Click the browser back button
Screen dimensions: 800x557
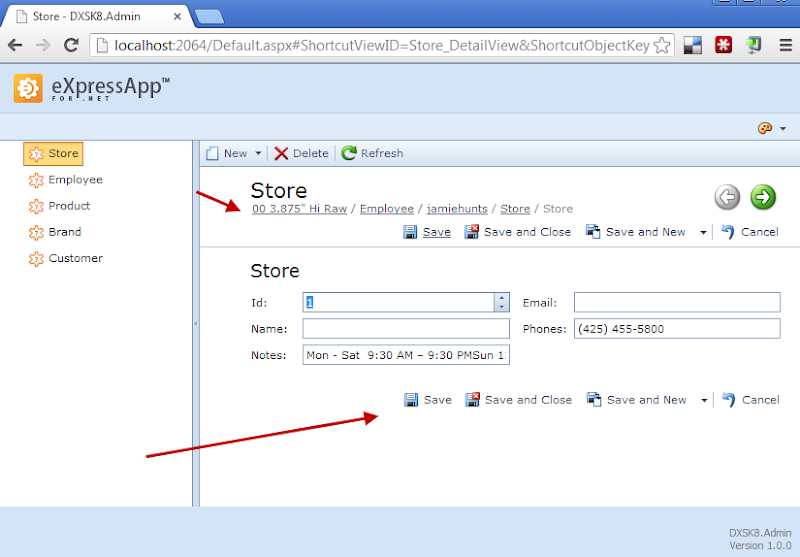15,45
